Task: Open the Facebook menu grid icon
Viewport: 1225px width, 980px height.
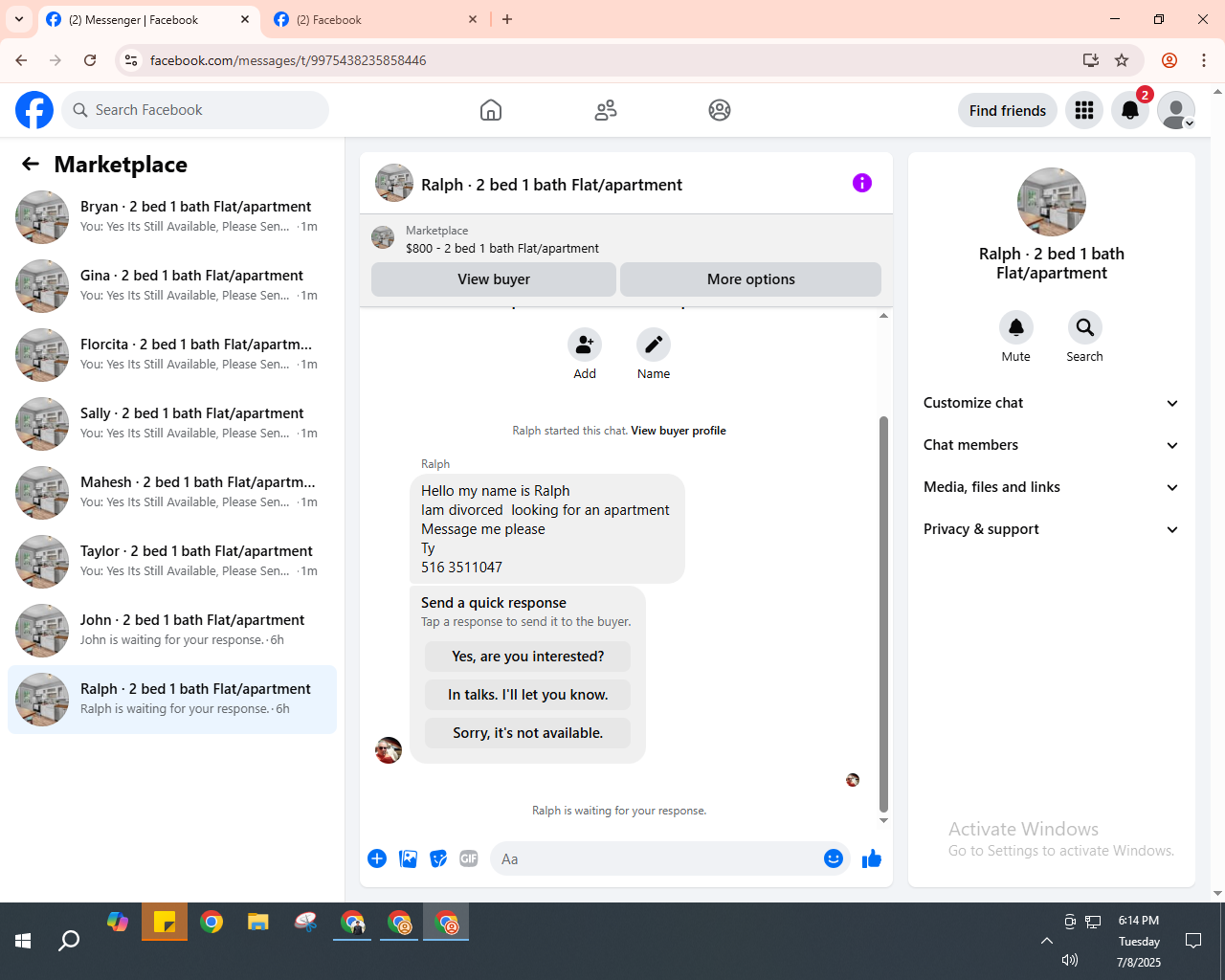Action: tap(1084, 110)
